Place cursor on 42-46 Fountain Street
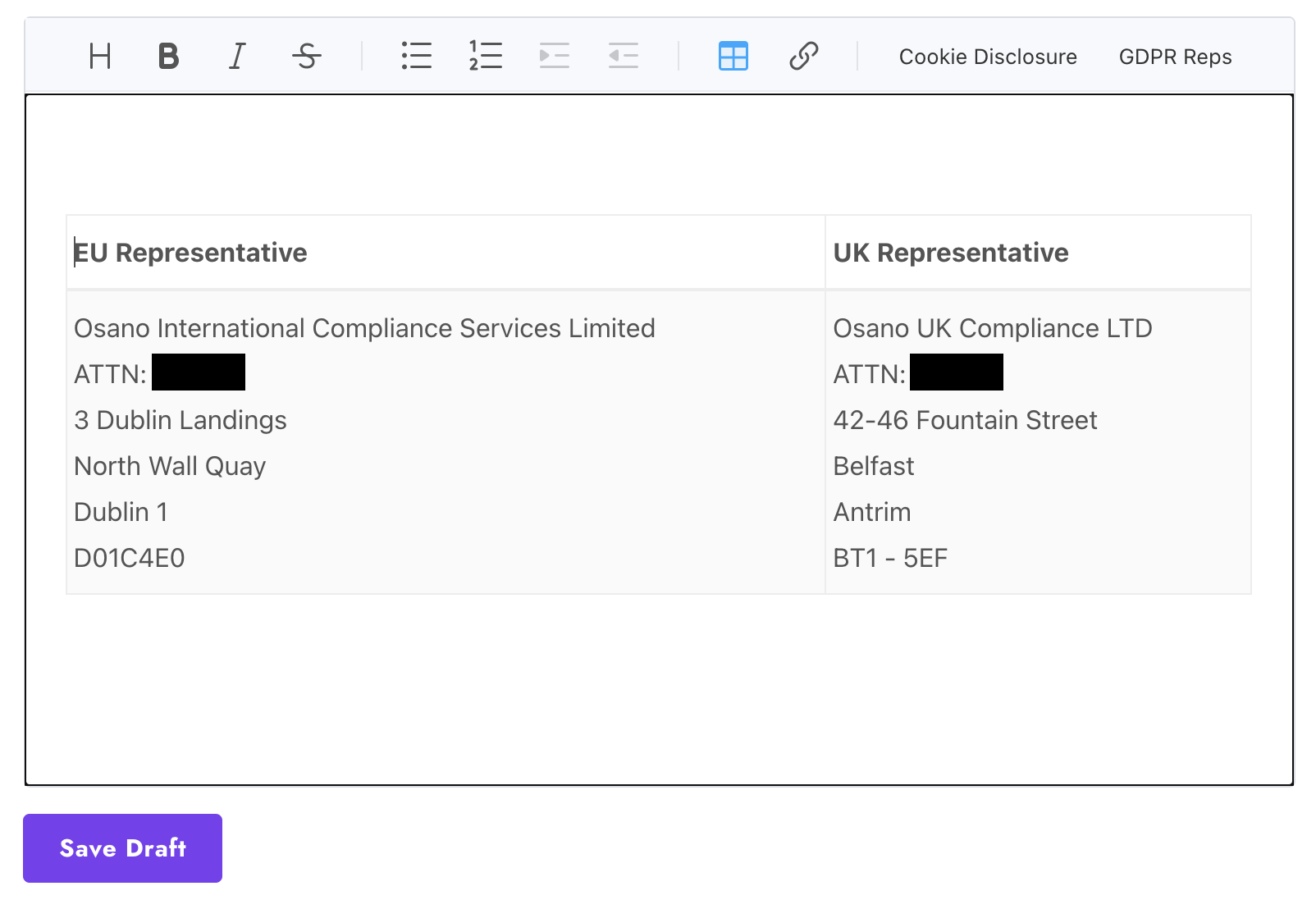This screenshot has width=1316, height=909. [965, 420]
